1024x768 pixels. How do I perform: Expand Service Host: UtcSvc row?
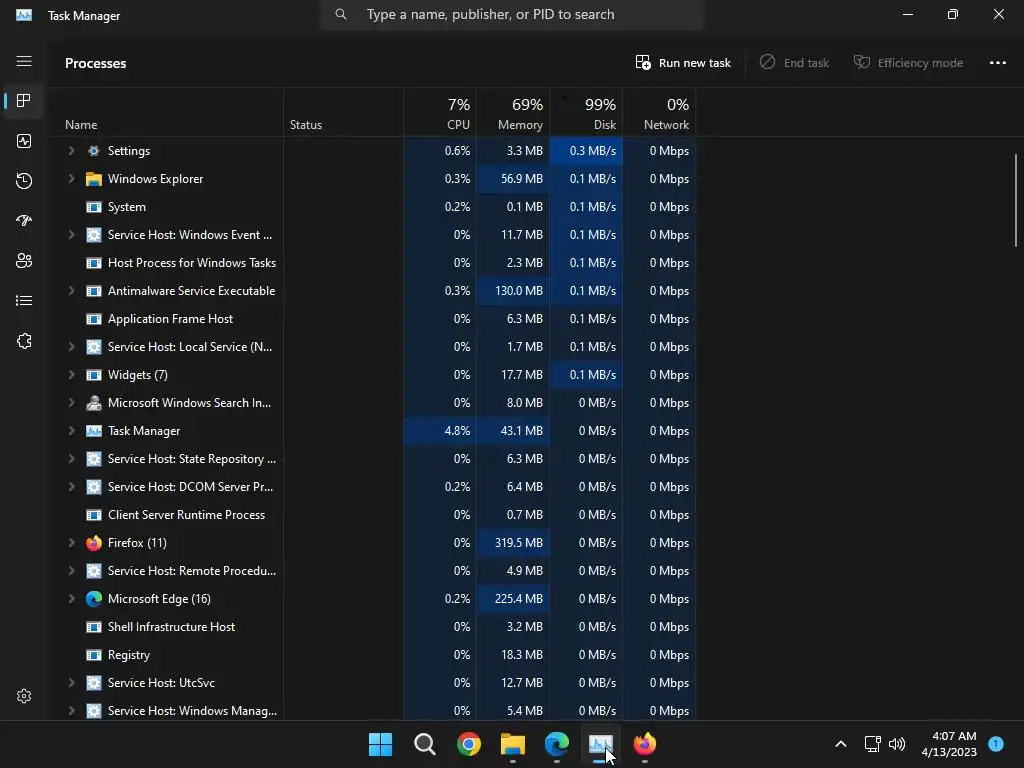[71, 682]
